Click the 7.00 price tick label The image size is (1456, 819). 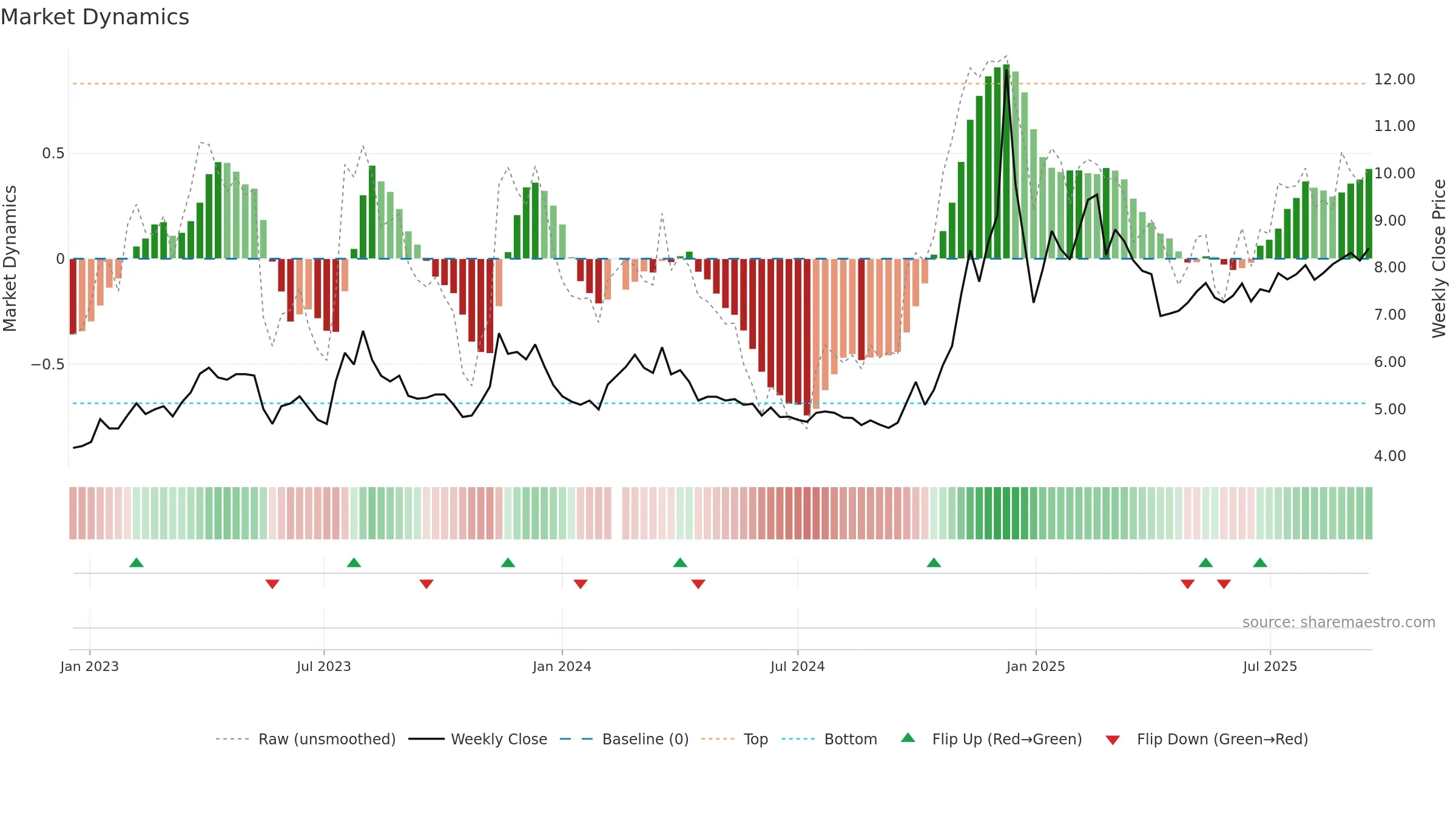click(x=1390, y=315)
